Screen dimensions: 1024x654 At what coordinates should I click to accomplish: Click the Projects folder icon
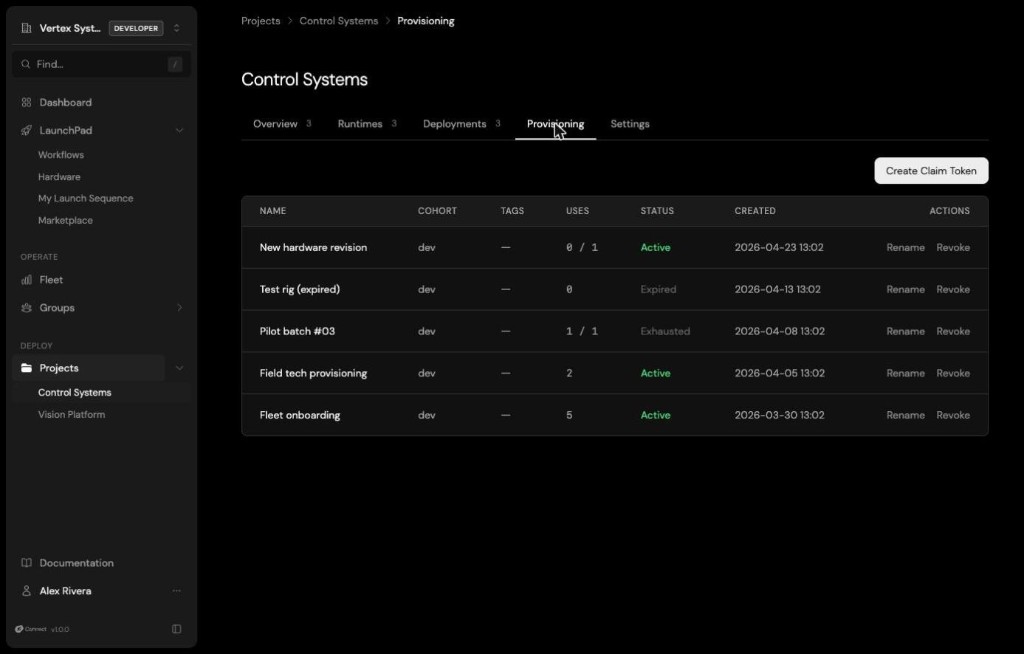[x=26, y=368]
